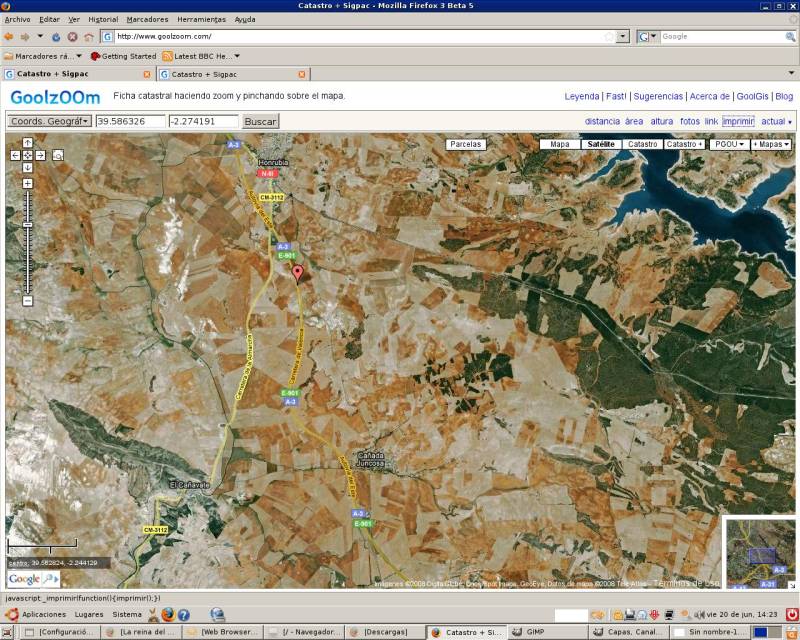Switch map view to Mapa
This screenshot has height=640, width=800.
[560, 144]
